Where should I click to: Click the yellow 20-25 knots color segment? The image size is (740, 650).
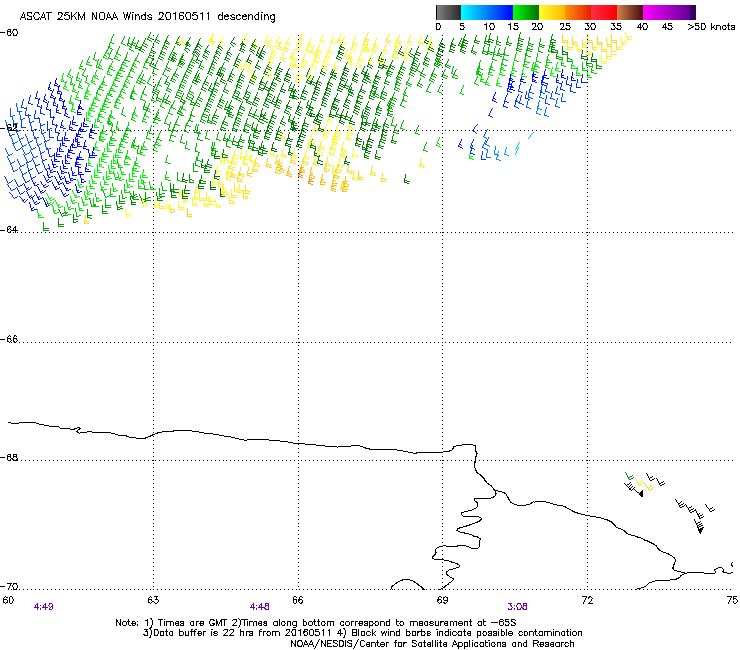point(552,12)
